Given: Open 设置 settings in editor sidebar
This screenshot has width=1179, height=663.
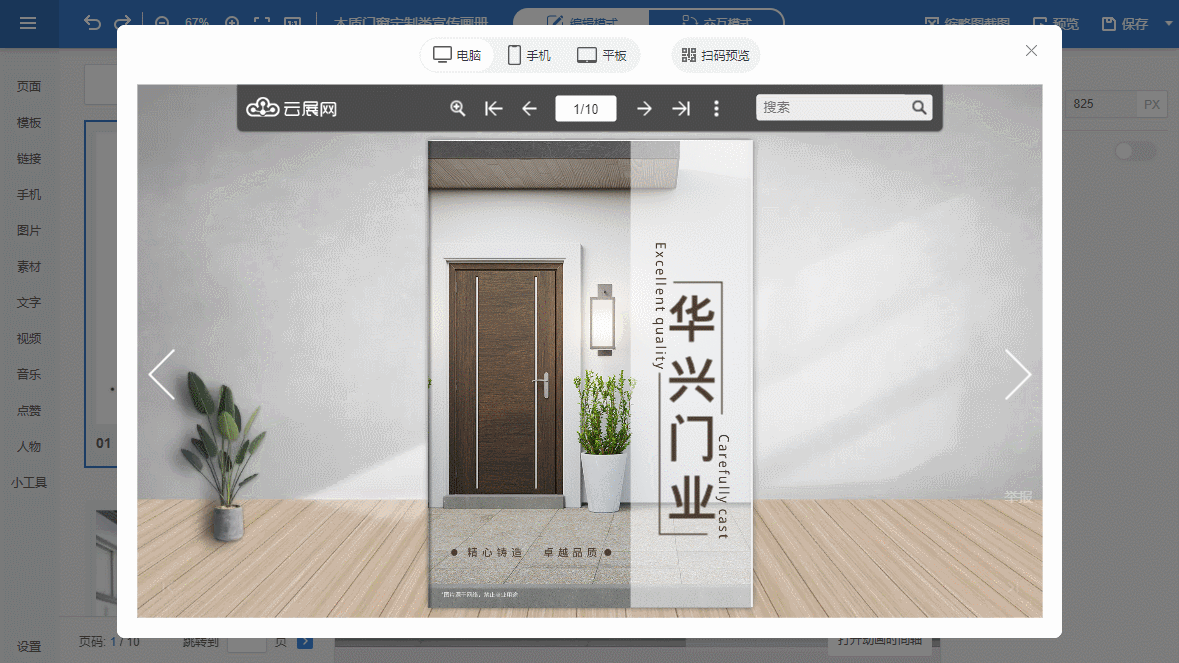Looking at the screenshot, I should [x=29, y=646].
